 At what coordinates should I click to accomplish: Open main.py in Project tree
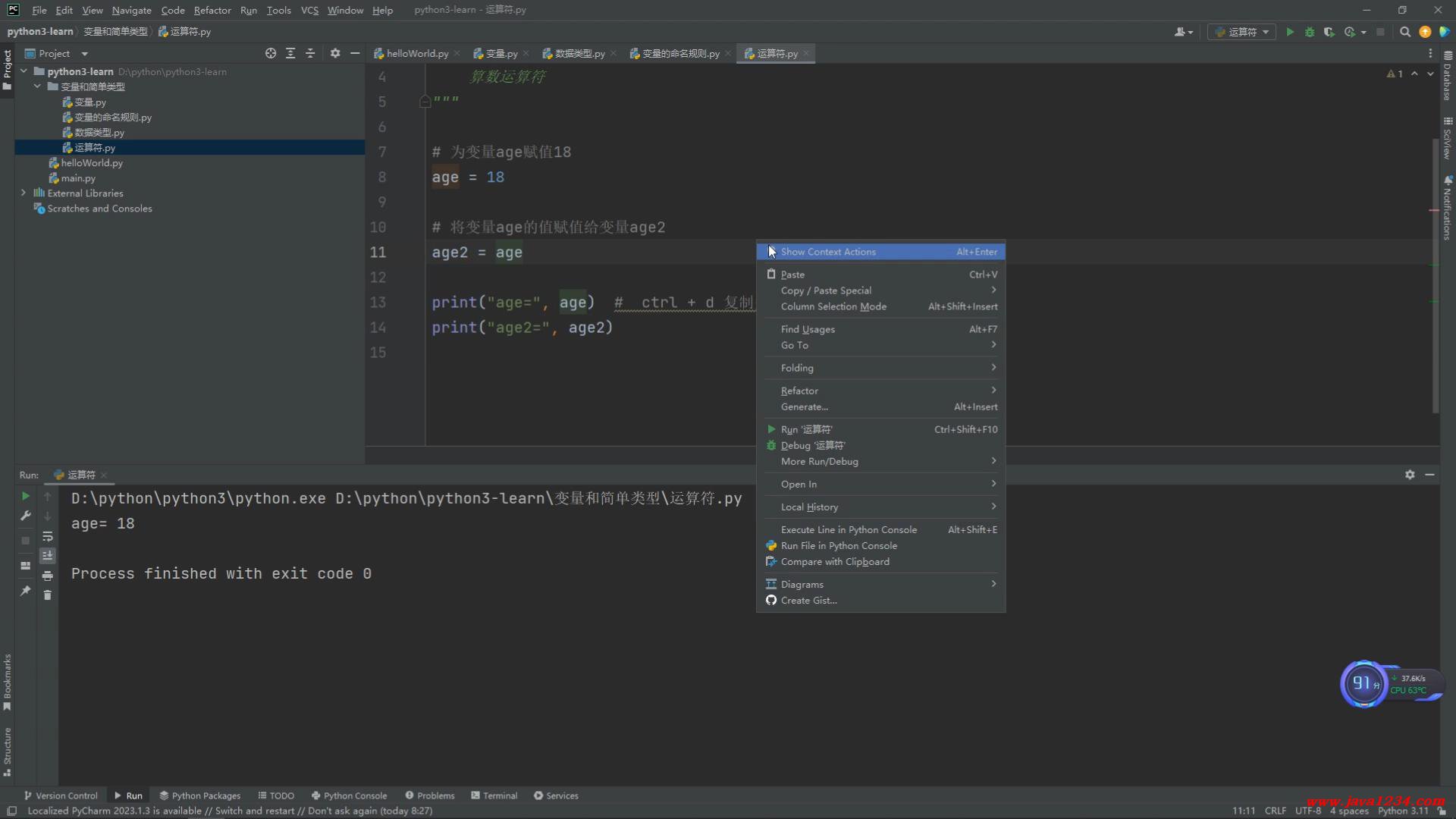click(x=78, y=178)
